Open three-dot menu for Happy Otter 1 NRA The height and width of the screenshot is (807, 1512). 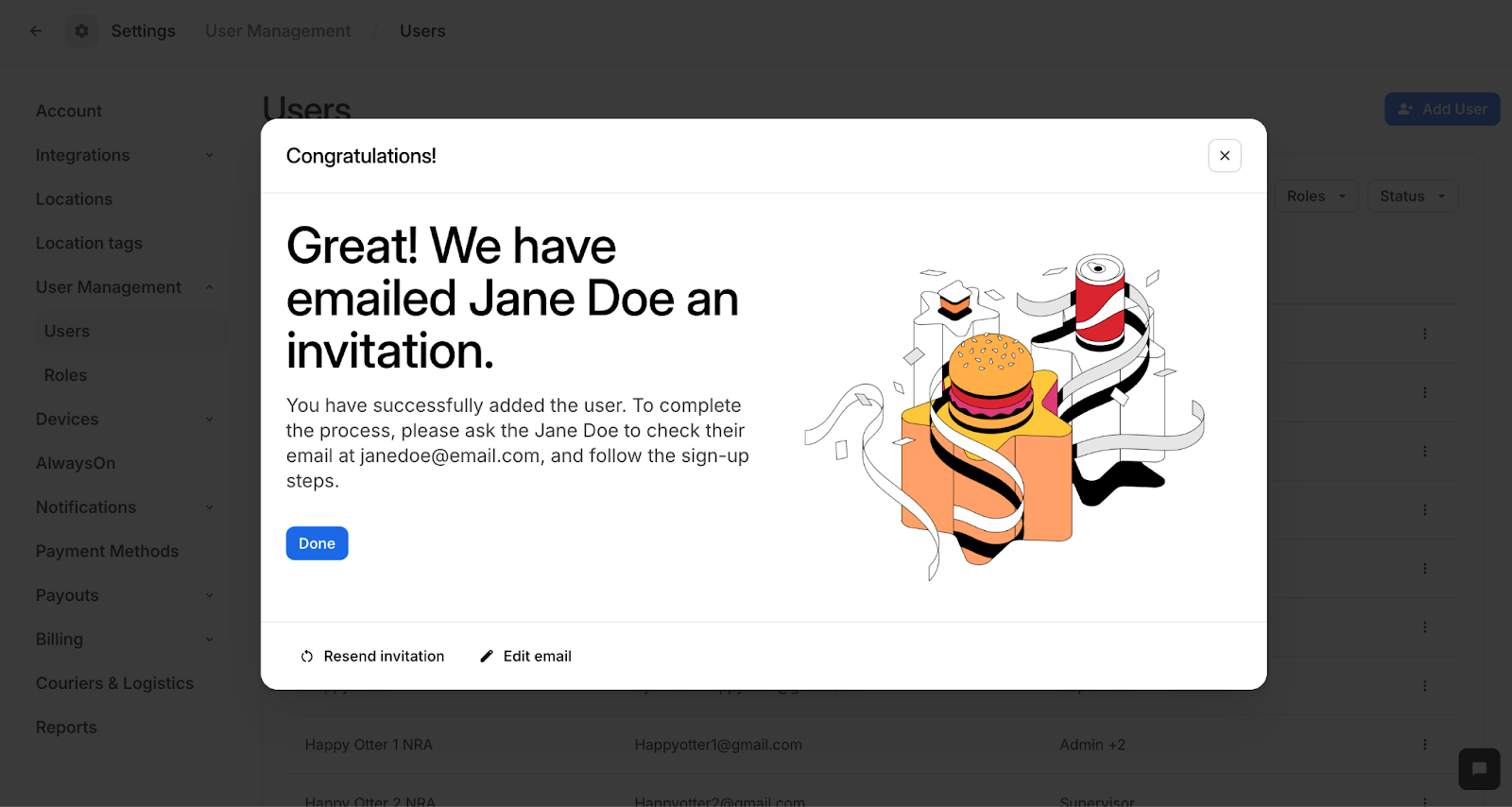(1425, 745)
